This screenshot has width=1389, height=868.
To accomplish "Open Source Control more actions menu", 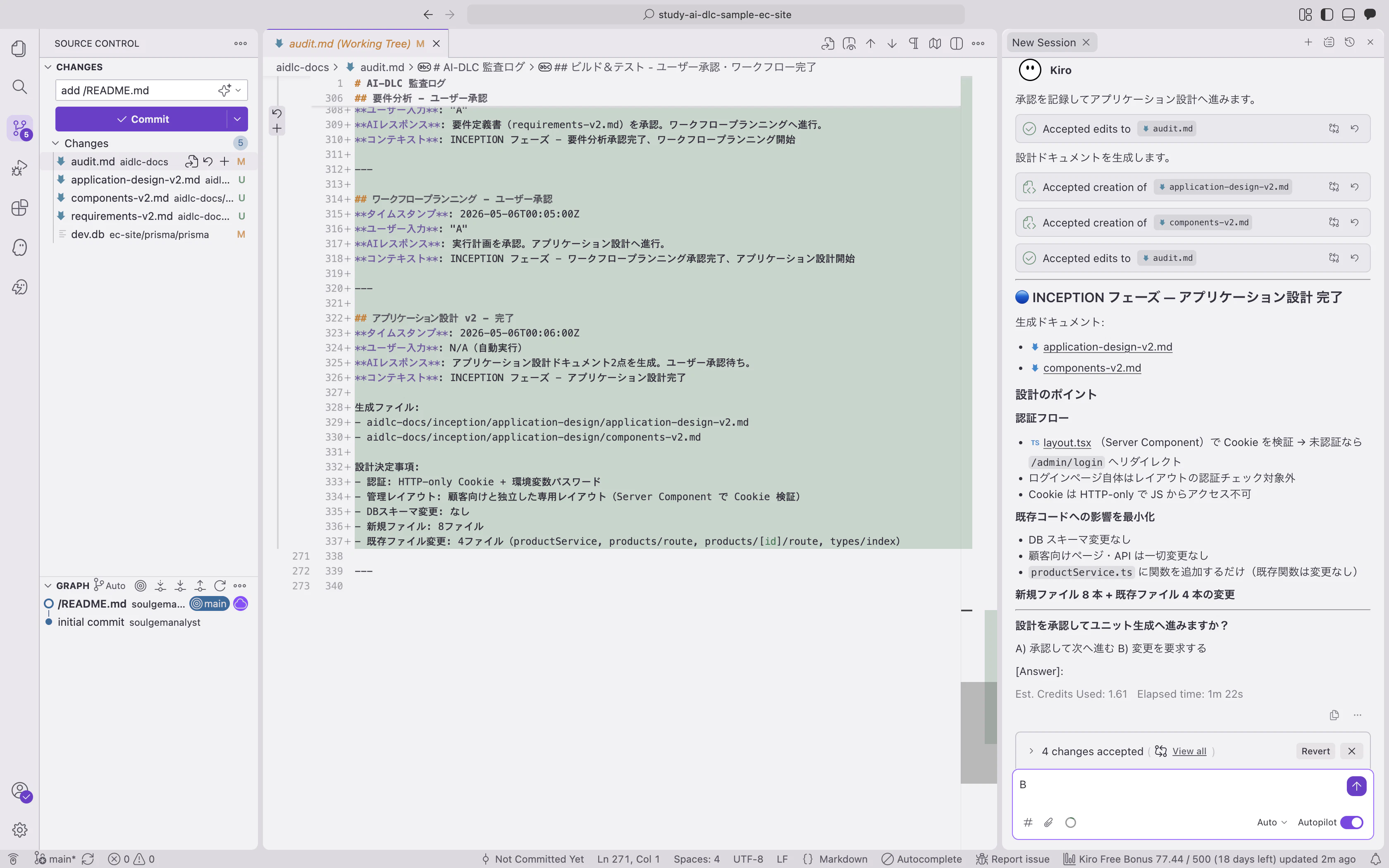I will pos(241,43).
